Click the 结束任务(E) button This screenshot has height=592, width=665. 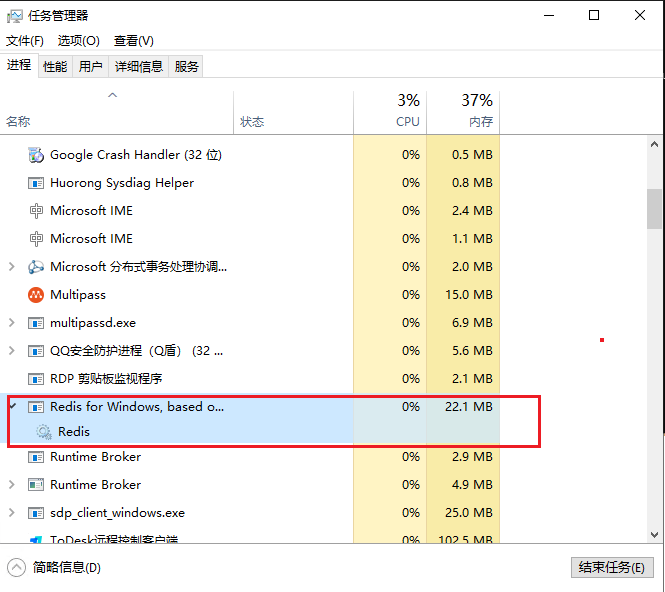tap(612, 567)
